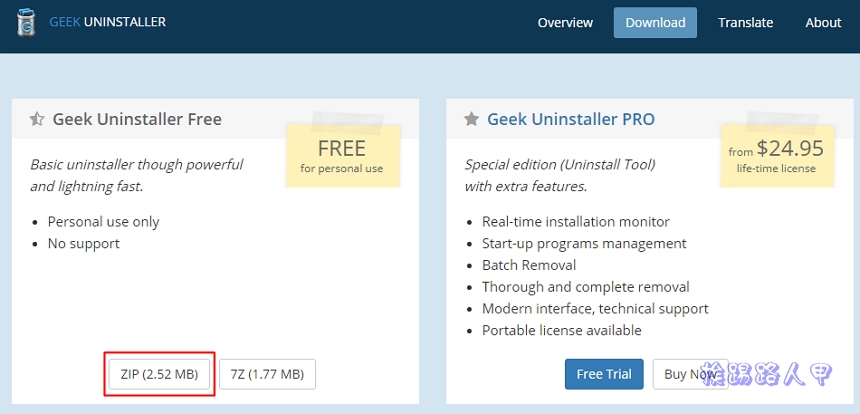This screenshot has width=860, height=414.
Task: Click the FREE for personal use note
Action: [x=343, y=156]
